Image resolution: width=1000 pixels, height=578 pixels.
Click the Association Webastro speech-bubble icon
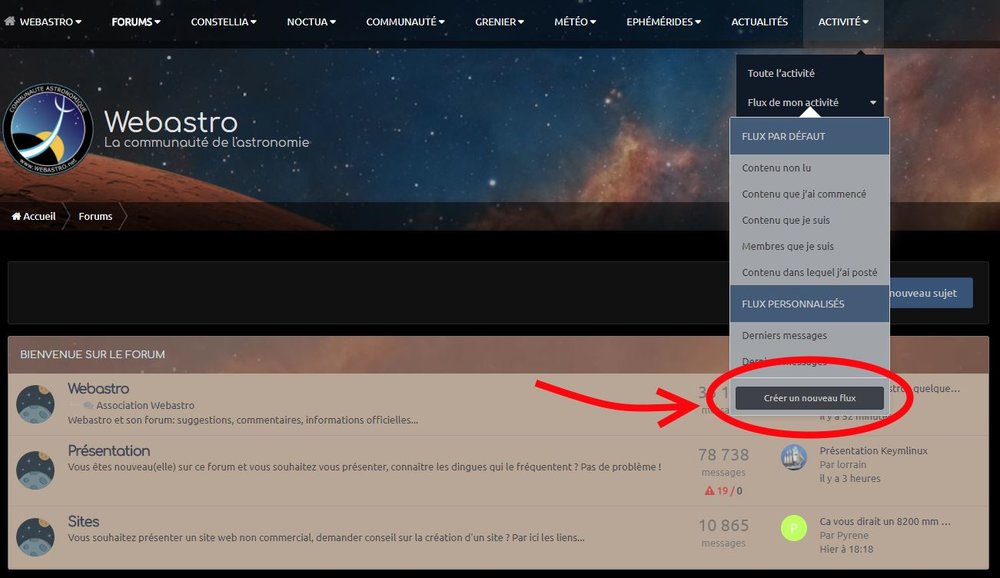[x=88, y=405]
